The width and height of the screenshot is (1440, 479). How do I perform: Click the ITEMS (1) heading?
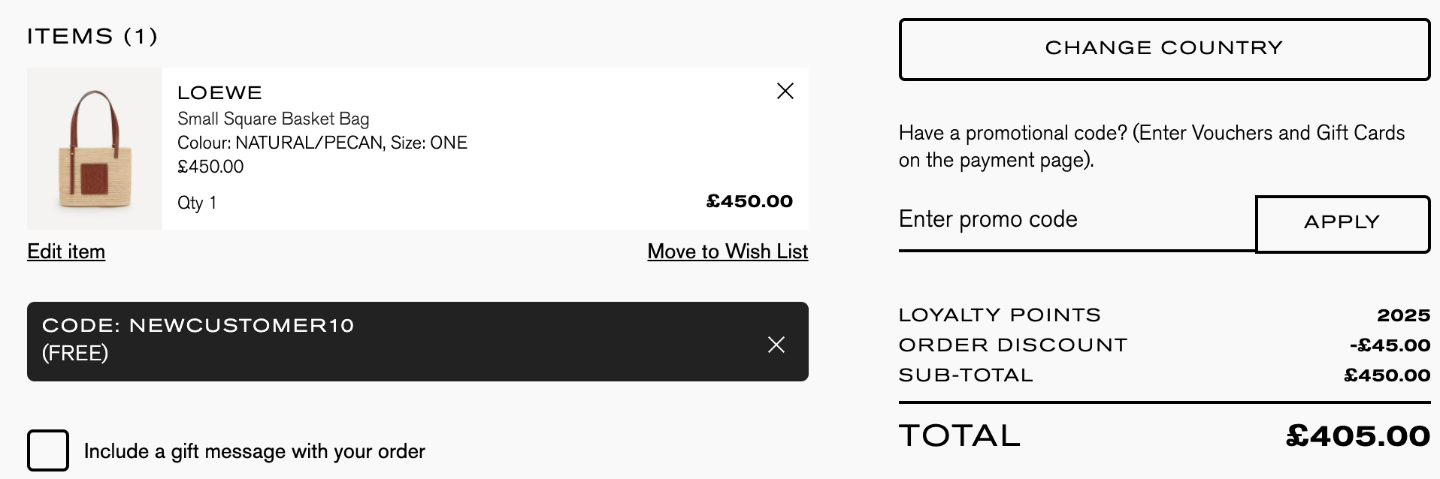click(x=92, y=37)
